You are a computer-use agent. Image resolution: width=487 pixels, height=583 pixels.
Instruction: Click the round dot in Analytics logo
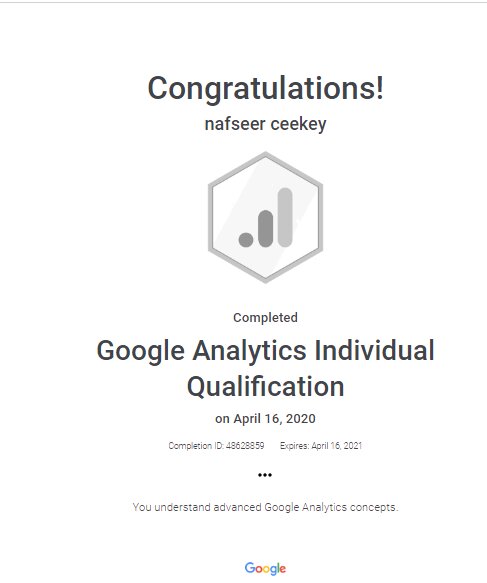246,240
